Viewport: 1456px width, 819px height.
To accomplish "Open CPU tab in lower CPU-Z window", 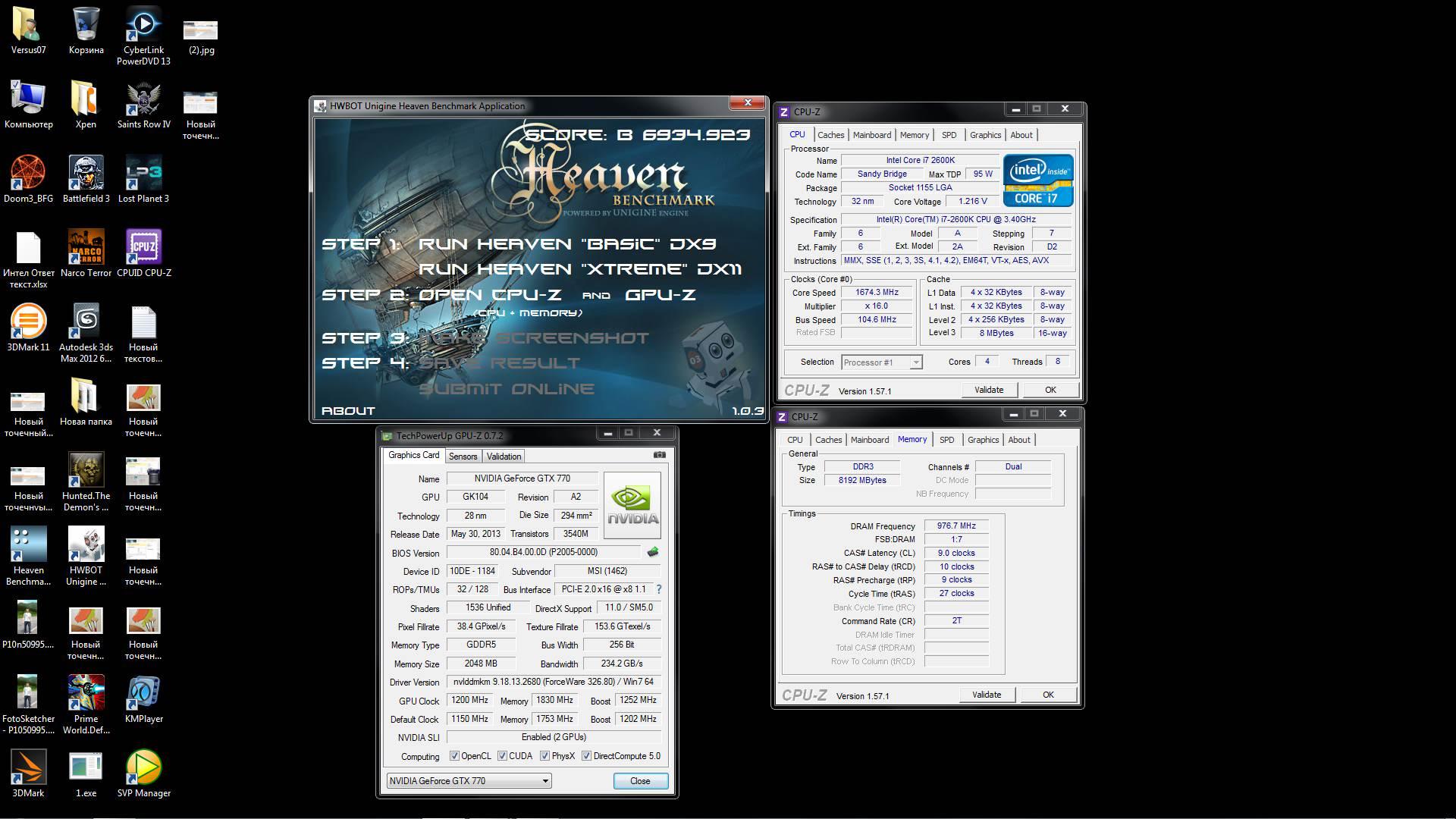I will [x=795, y=440].
